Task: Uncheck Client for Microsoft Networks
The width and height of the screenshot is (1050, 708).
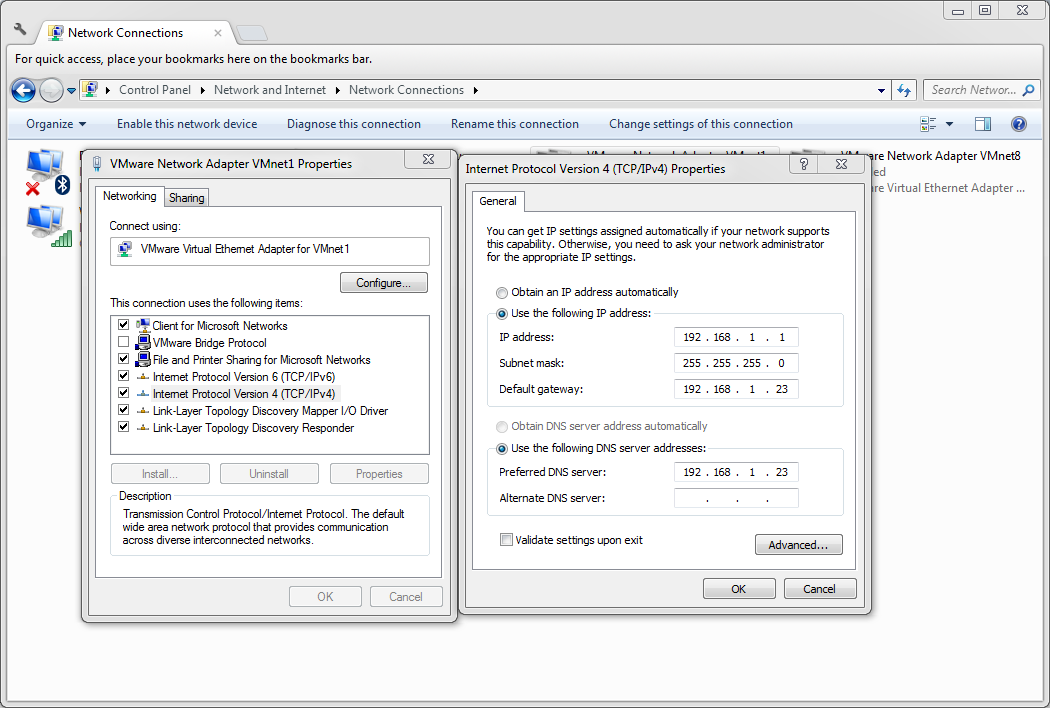Action: (123, 325)
